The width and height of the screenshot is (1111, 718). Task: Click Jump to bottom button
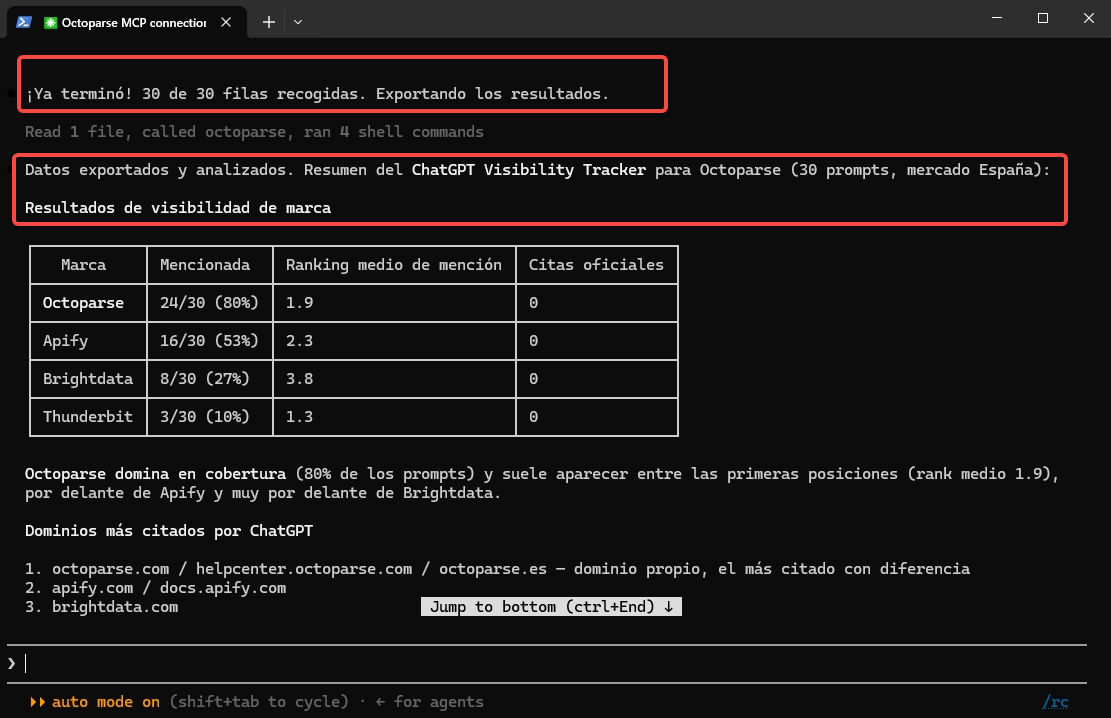[x=551, y=607]
